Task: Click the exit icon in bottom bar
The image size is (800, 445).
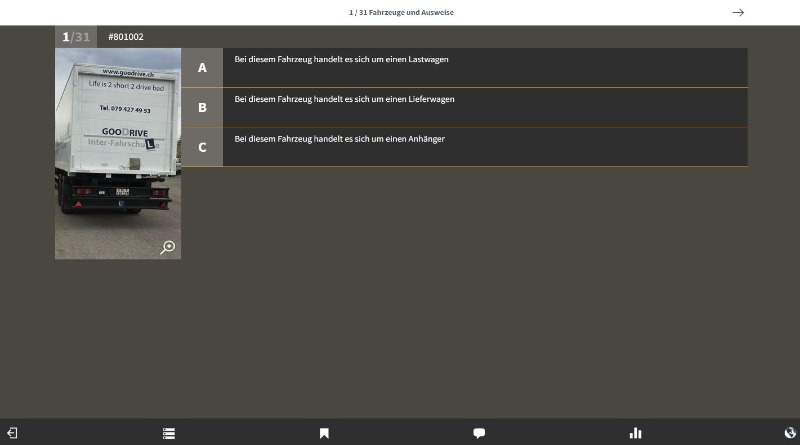Action: click(12, 433)
